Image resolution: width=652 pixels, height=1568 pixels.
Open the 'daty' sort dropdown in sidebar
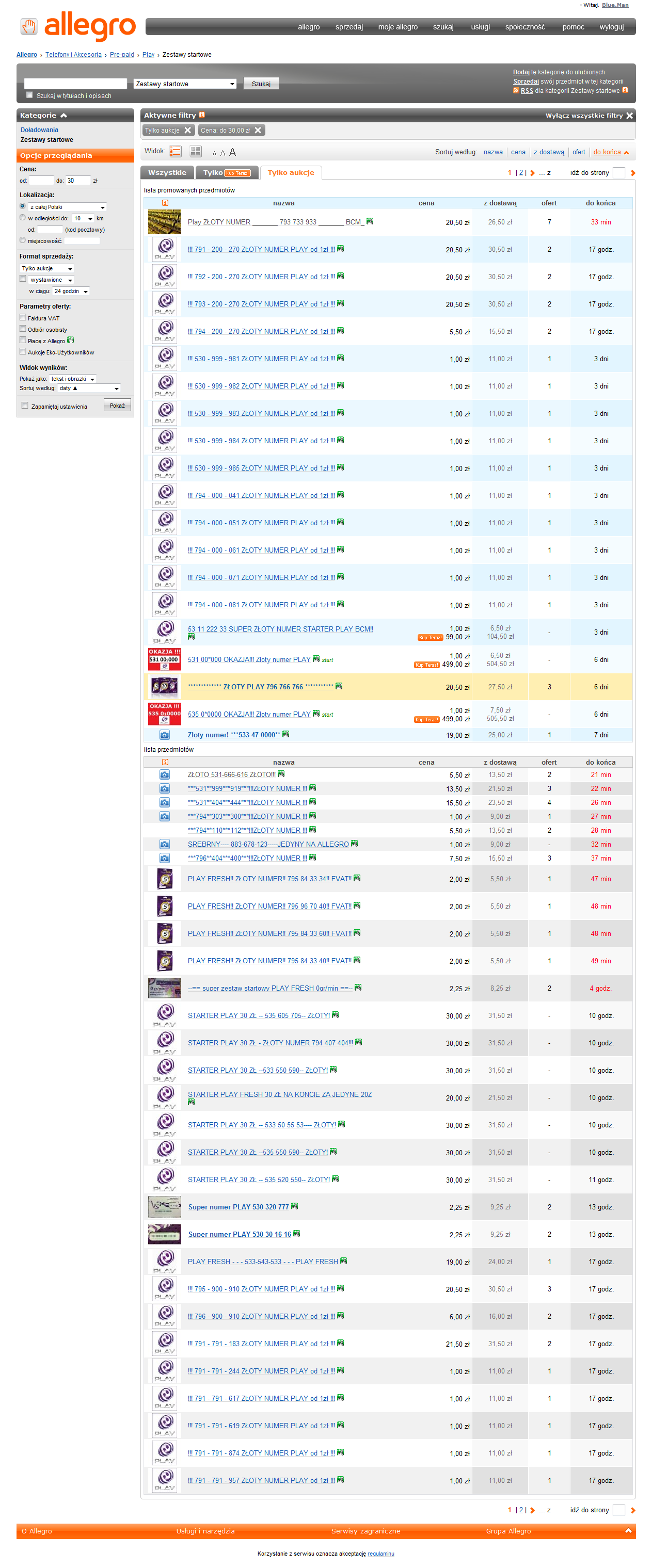click(x=89, y=389)
